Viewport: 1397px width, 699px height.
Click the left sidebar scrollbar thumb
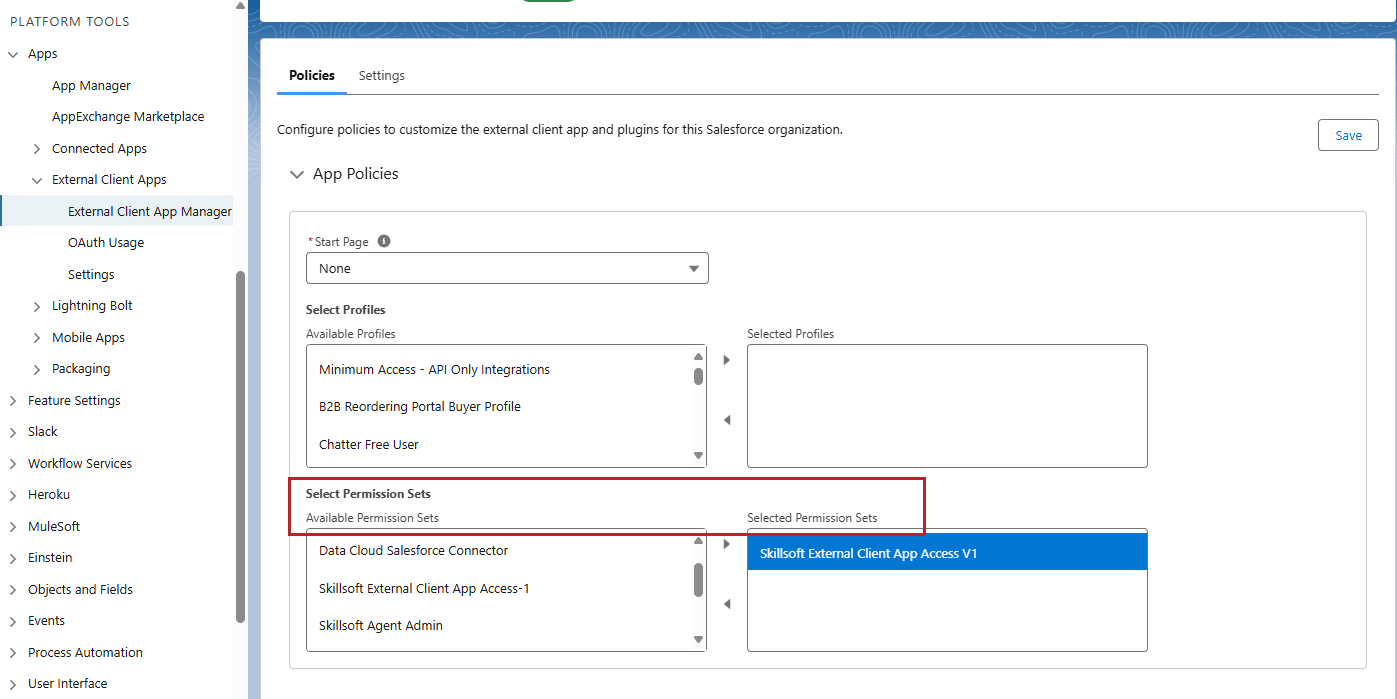[x=240, y=447]
